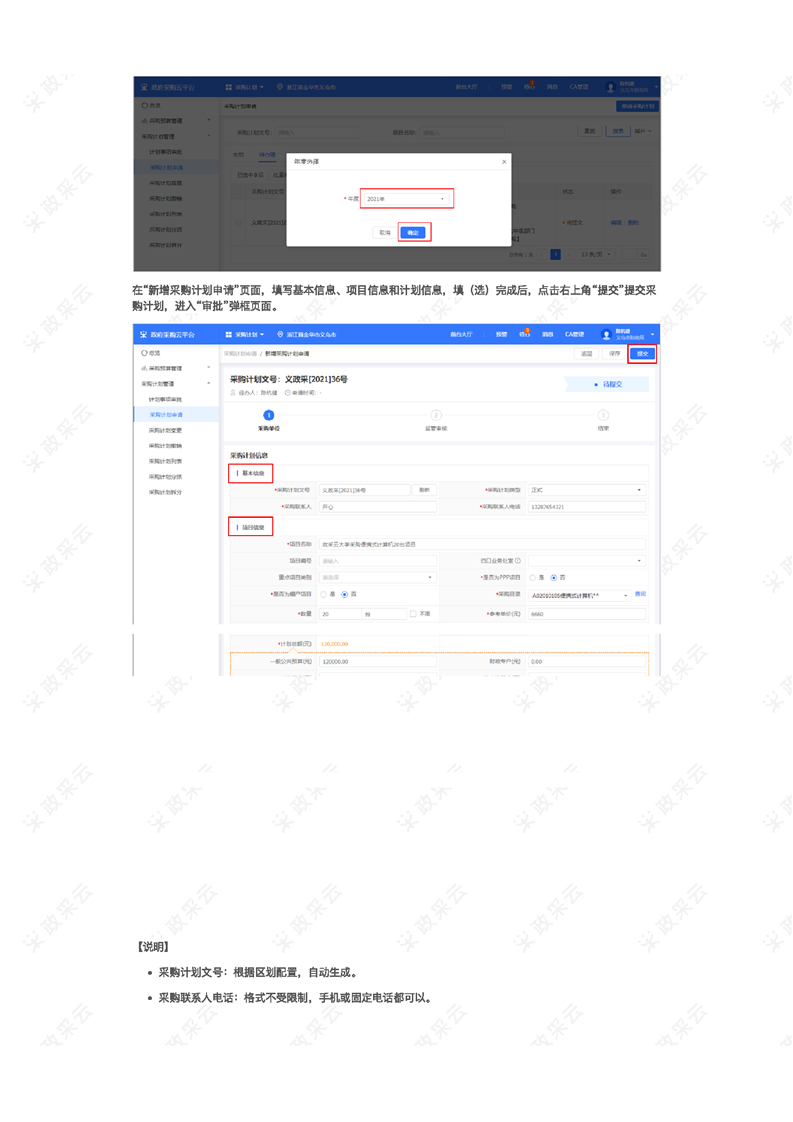Check the 不详 checkbox next to quantity
Image resolution: width=793 pixels, height=1122 pixels.
pyautogui.click(x=414, y=613)
